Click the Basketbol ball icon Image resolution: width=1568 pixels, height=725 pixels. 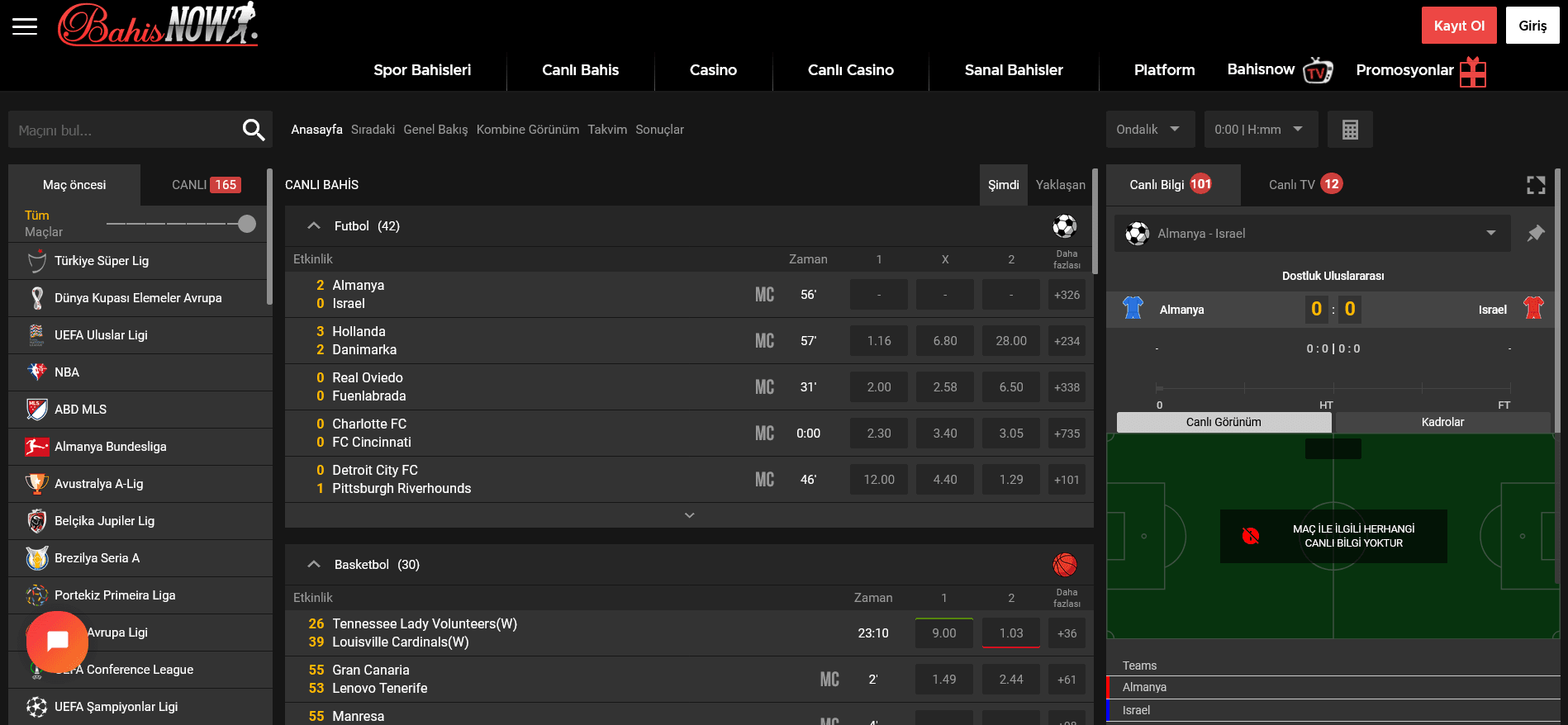(1065, 565)
